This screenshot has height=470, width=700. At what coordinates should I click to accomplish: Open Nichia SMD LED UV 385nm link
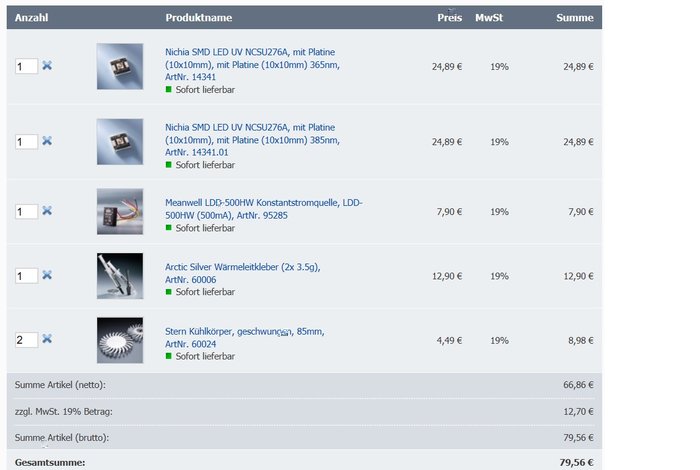(251, 140)
